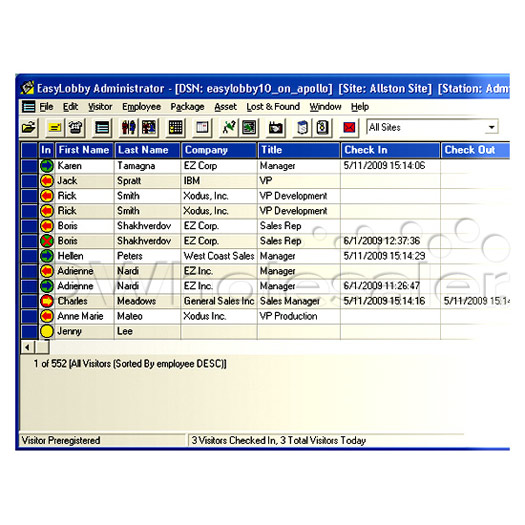The height and width of the screenshot is (525, 525).
Task: Click the VP Production title cell
Action: tap(299, 316)
